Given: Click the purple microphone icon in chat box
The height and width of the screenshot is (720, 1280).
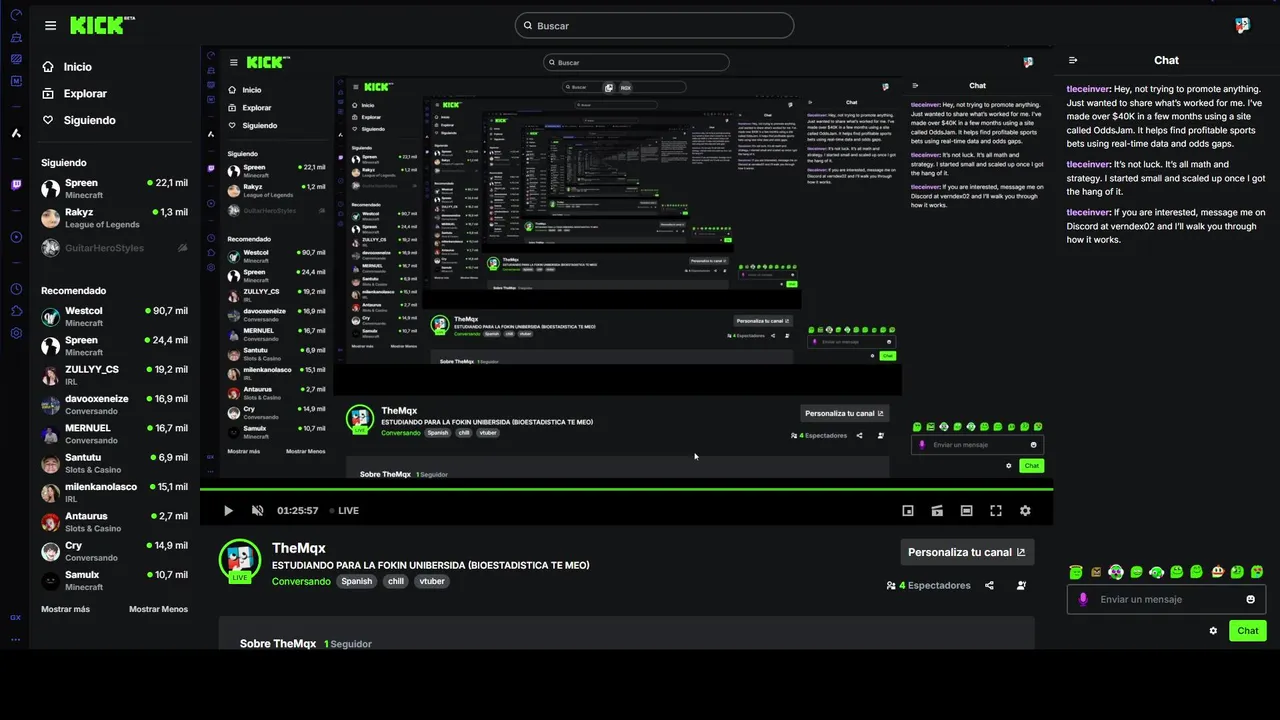Looking at the screenshot, I should click(x=1082, y=599).
